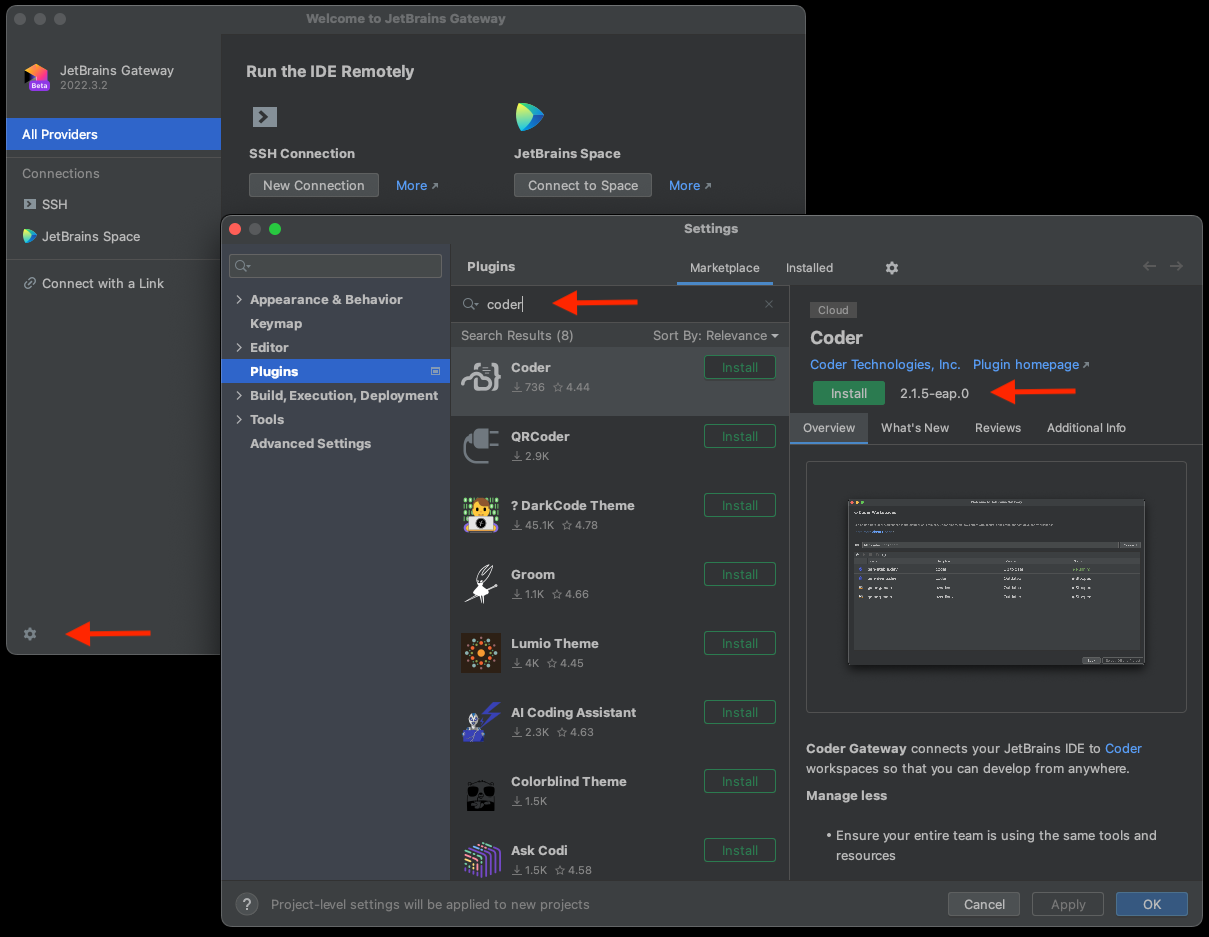Install the Lumio Theme plugin

click(740, 643)
